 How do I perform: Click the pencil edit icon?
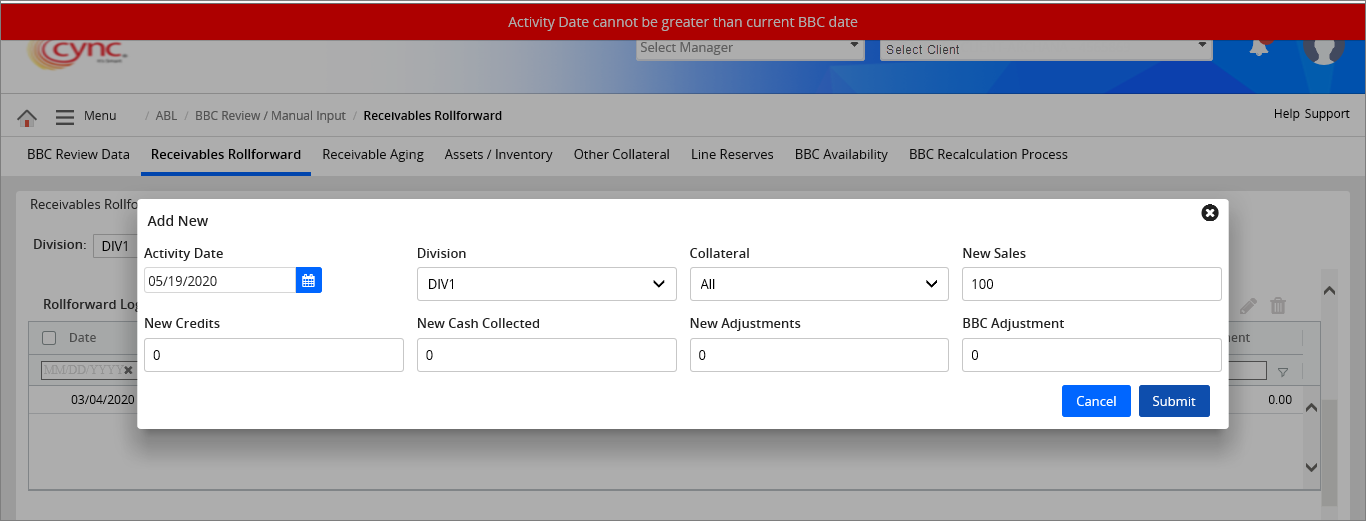[x=1247, y=307]
